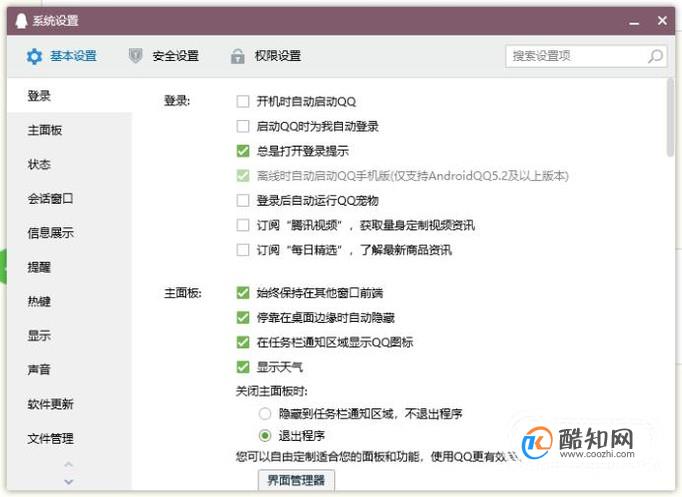
Task: Click the gear icon for 基本设置
Action: tap(34, 56)
